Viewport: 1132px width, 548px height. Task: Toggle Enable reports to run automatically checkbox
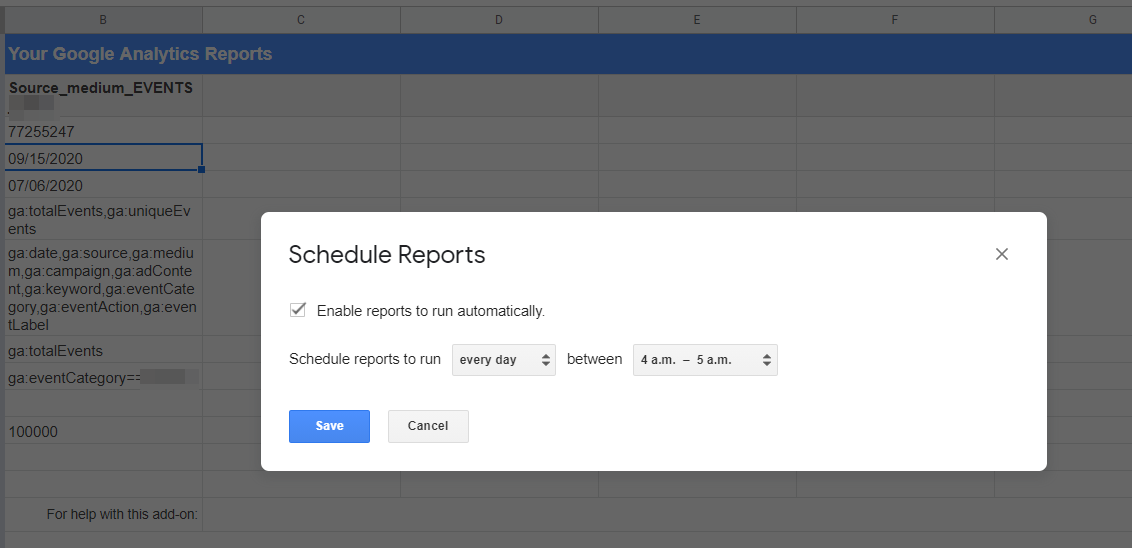[297, 310]
